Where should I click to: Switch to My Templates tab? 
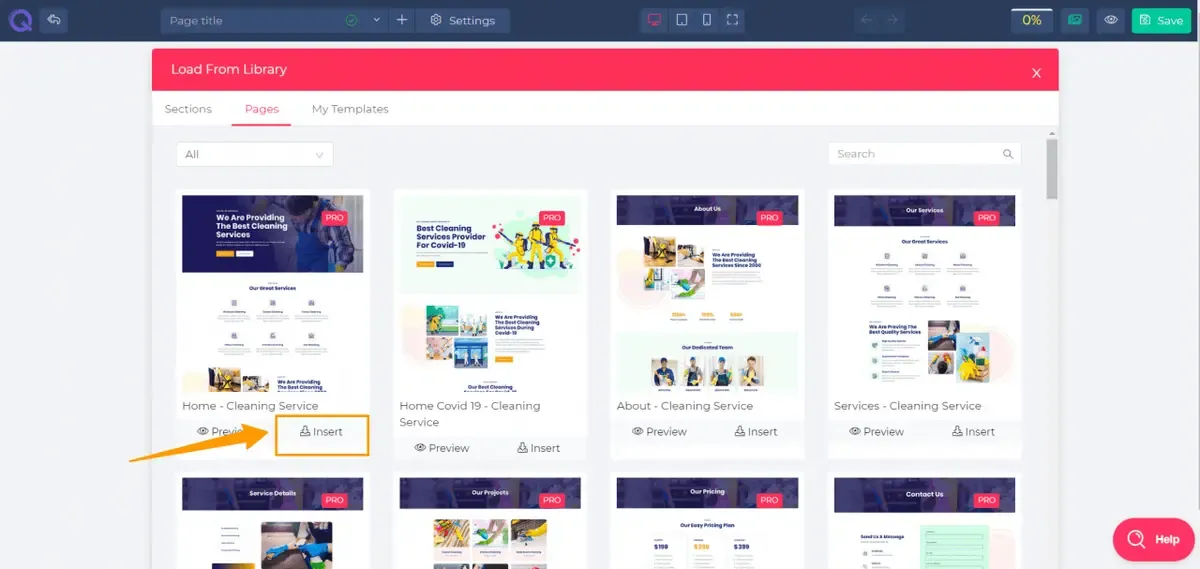pyautogui.click(x=350, y=109)
